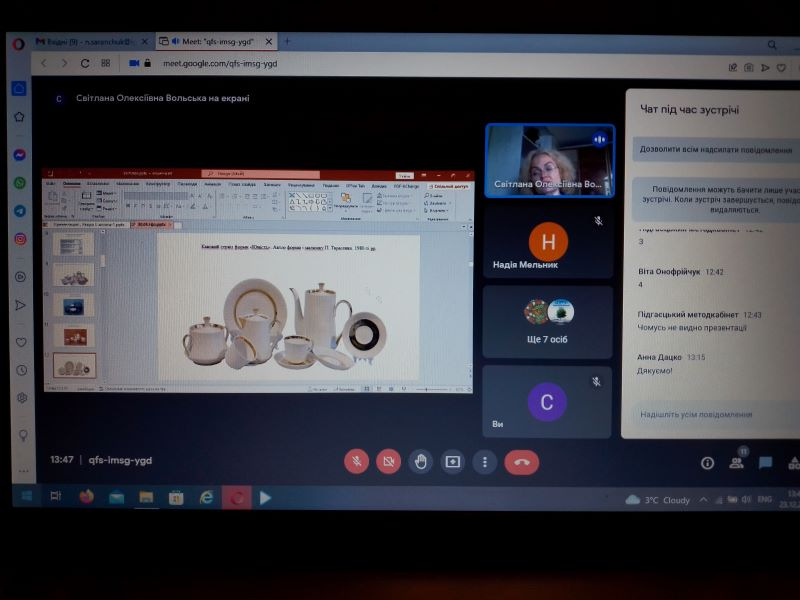Open the Ще 7 осіб tile
The height and width of the screenshot is (600, 800).
pyautogui.click(x=547, y=322)
